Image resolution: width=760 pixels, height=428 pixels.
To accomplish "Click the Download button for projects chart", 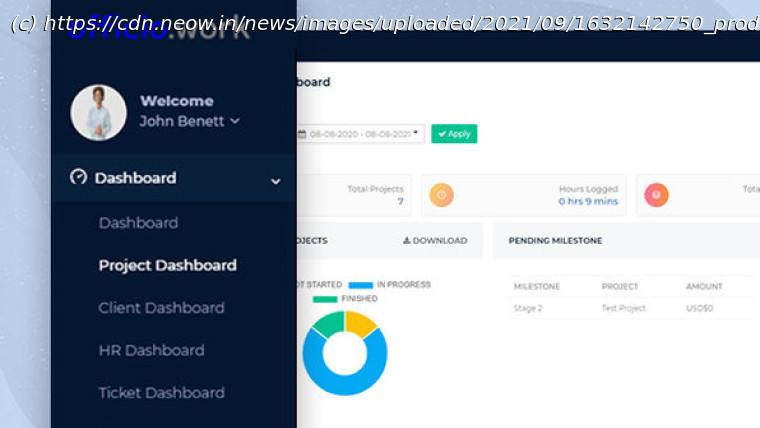I will click(x=435, y=241).
